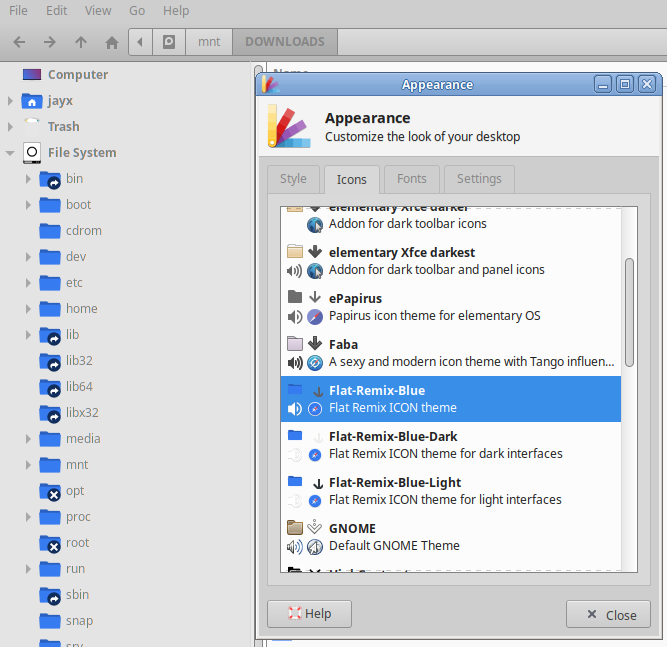Click the cdrom folder icon

[50, 231]
